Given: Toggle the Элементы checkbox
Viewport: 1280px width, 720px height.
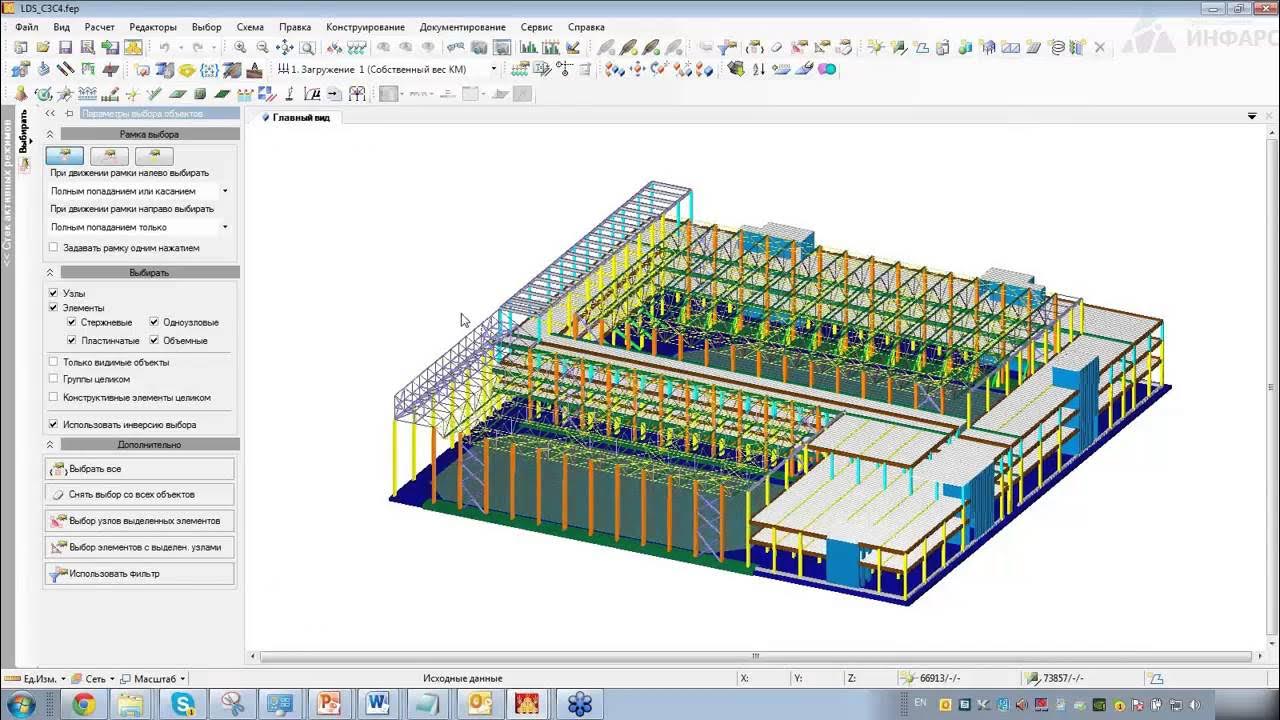Looking at the screenshot, I should pyautogui.click(x=54, y=308).
